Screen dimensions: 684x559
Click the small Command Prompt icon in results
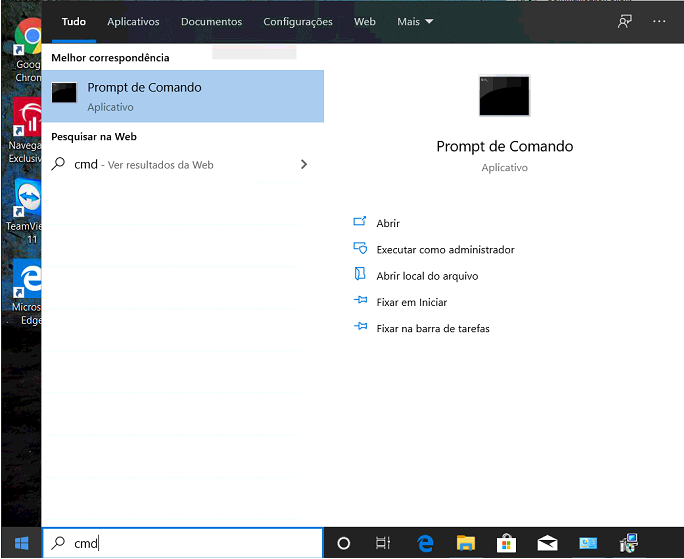(64, 93)
